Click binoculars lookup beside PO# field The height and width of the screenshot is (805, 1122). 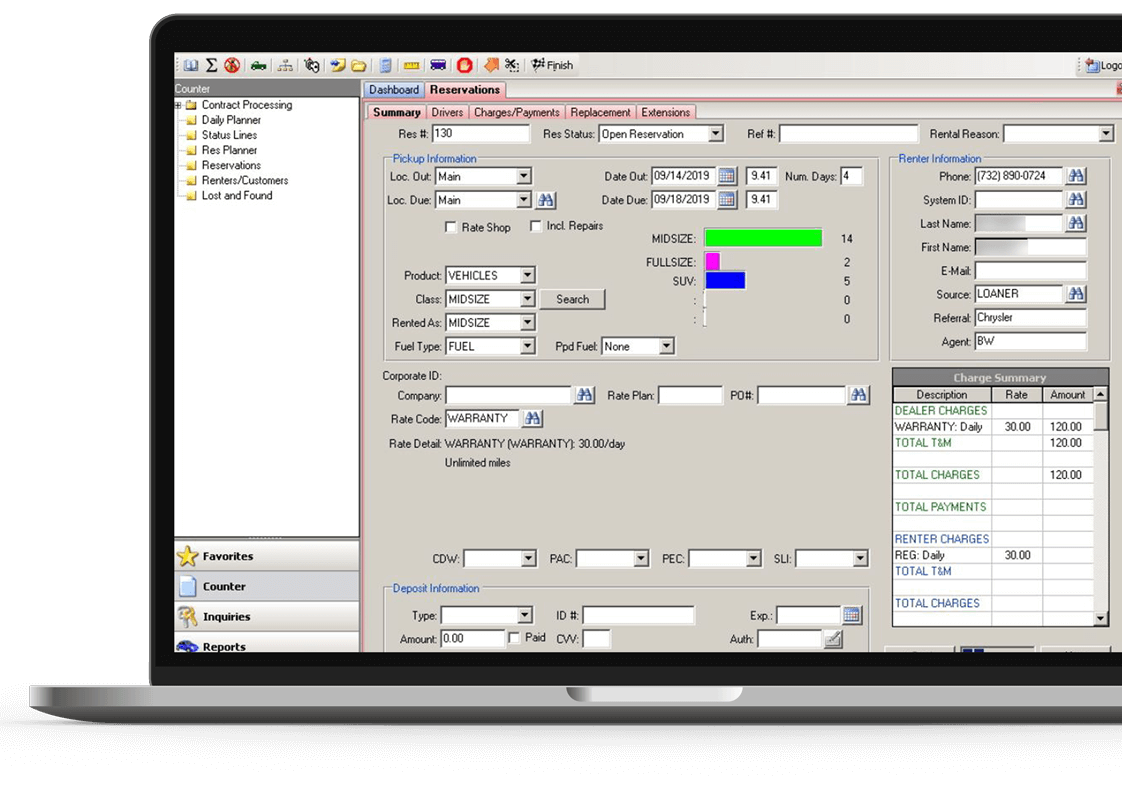pyautogui.click(x=858, y=394)
